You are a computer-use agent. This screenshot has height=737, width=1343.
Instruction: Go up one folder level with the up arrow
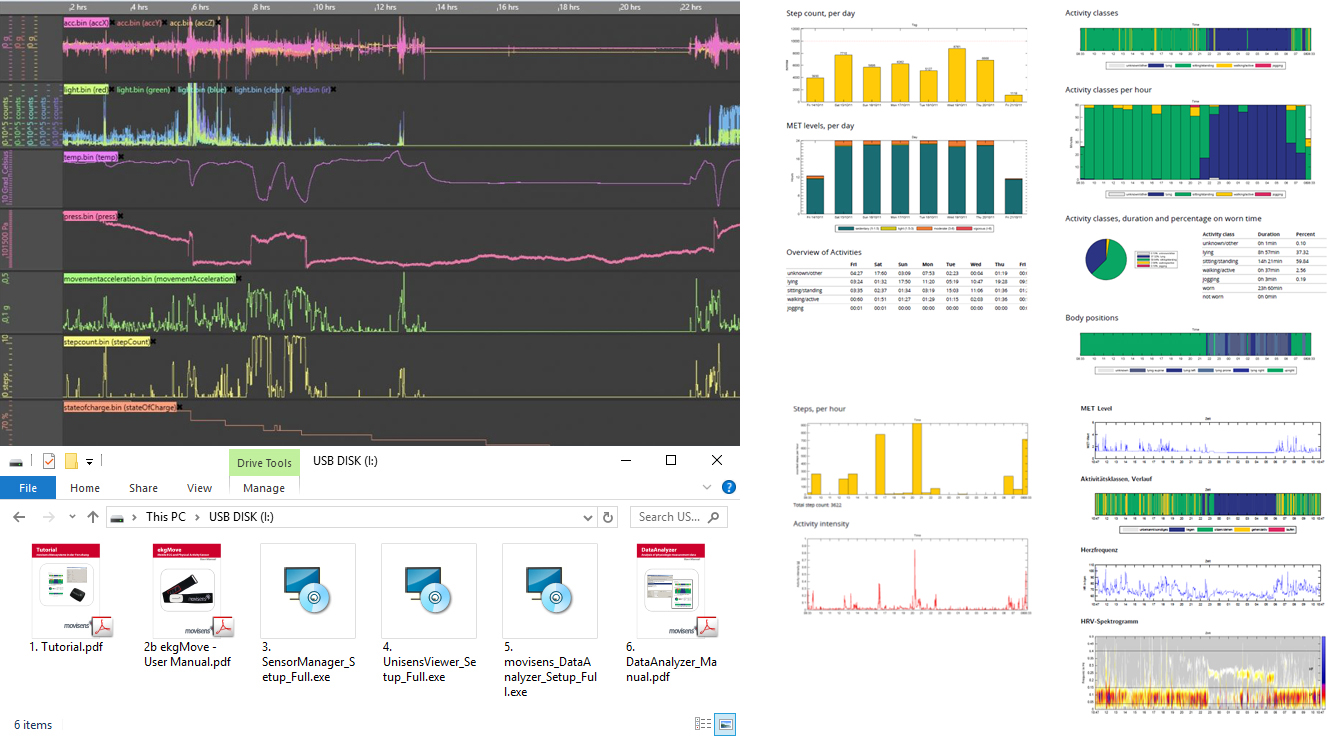click(x=93, y=517)
